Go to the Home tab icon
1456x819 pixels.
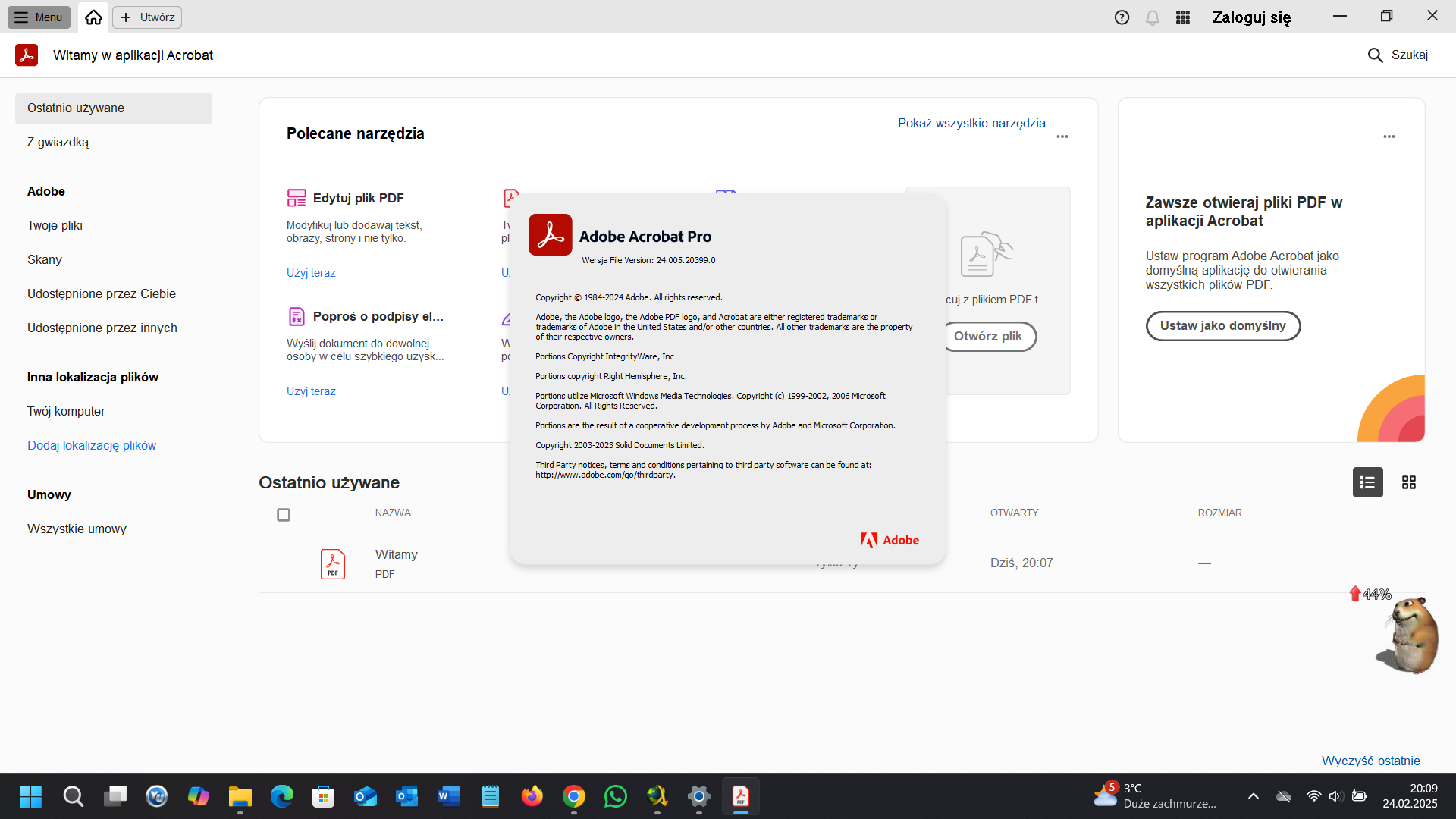click(93, 17)
